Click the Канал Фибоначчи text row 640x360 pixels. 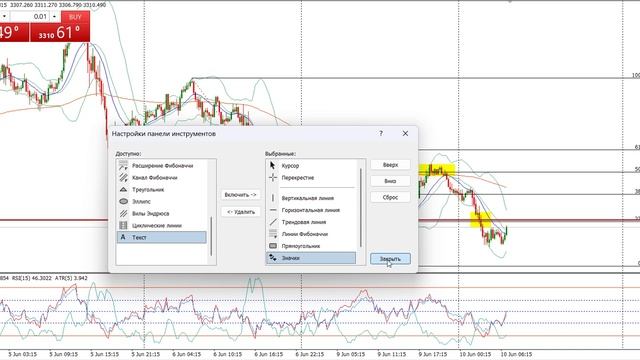(162, 178)
